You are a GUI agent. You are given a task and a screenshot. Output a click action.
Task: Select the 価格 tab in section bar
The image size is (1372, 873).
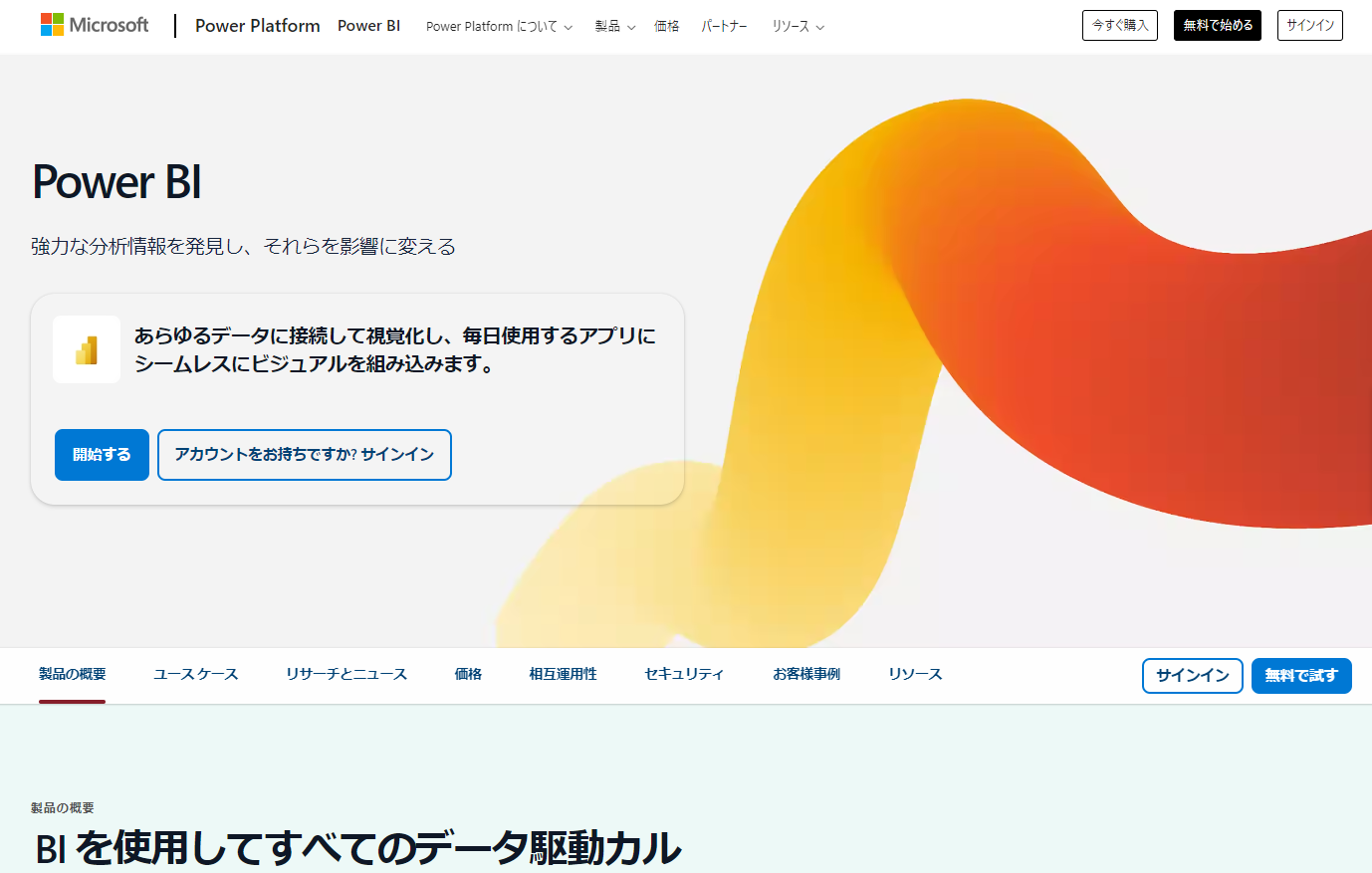(x=469, y=675)
